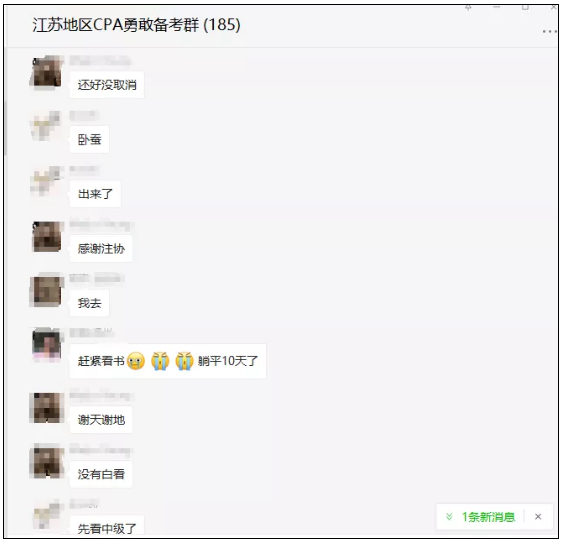Image resolution: width=561 pixels, height=545 pixels.
Task: Select the 感谢注协 message bubble
Action: (x=101, y=248)
